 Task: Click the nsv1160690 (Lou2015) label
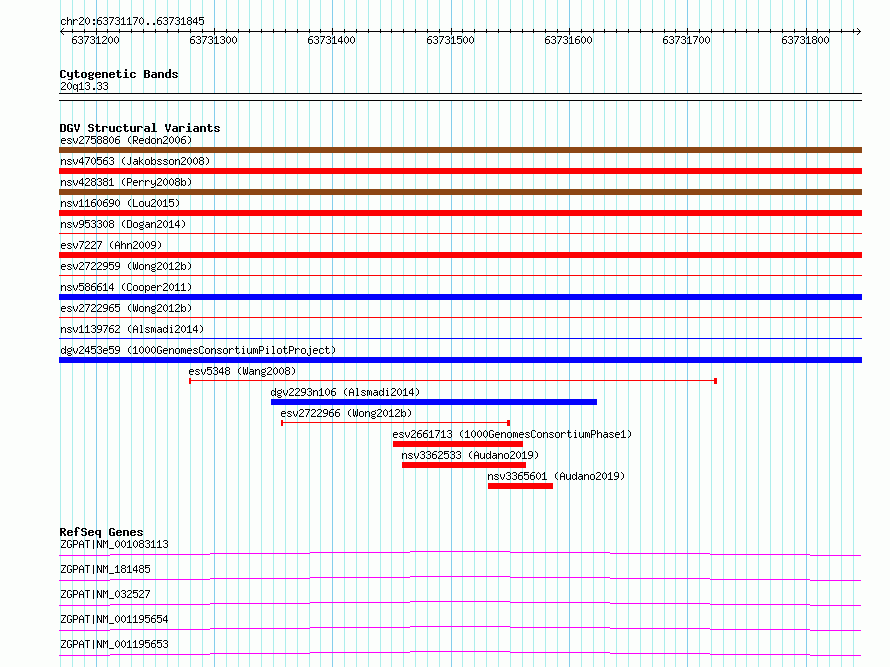(x=120, y=203)
